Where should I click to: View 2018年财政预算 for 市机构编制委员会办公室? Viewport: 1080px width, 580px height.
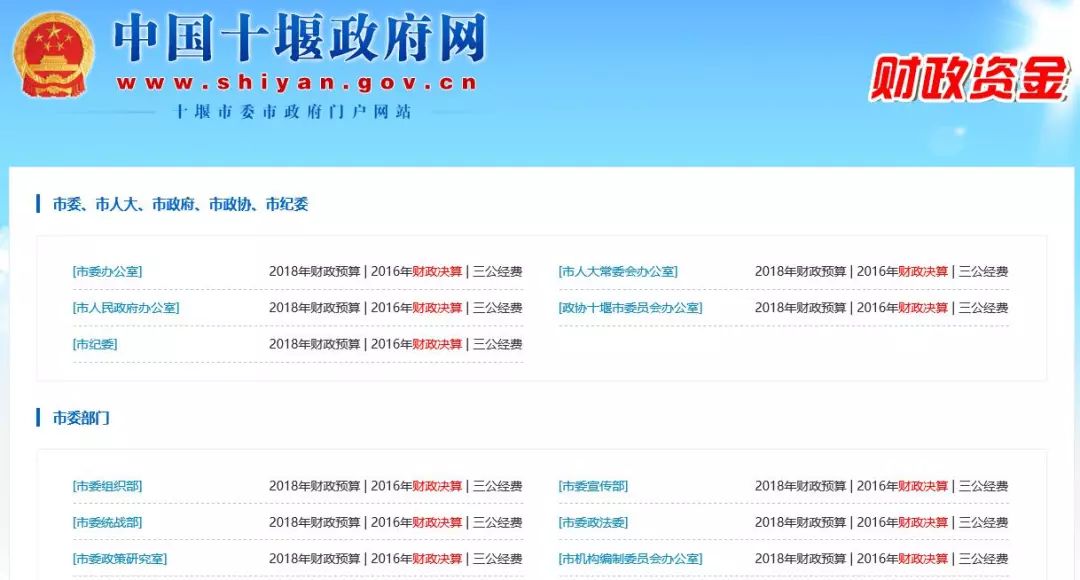pos(800,559)
